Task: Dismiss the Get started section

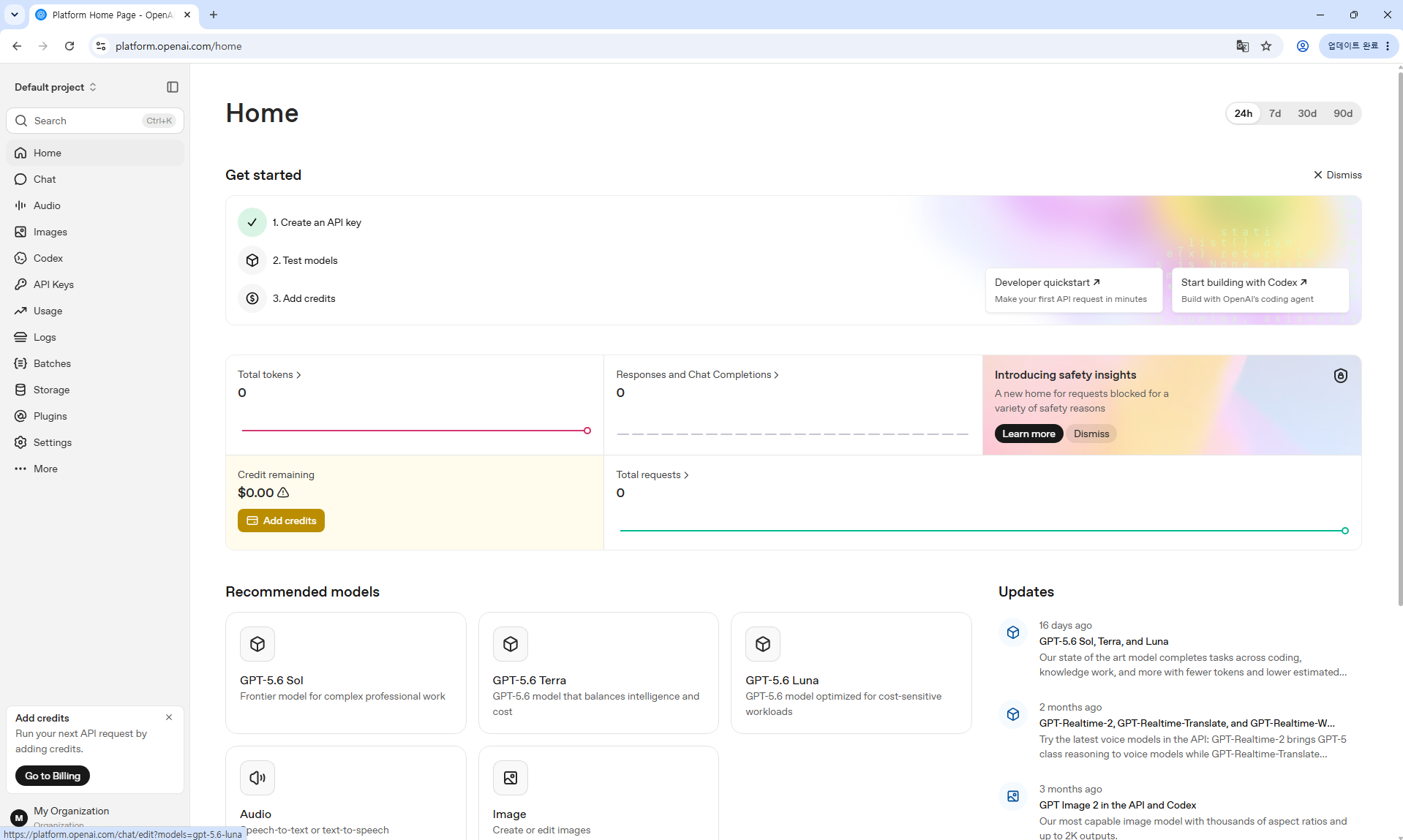Action: point(1338,175)
